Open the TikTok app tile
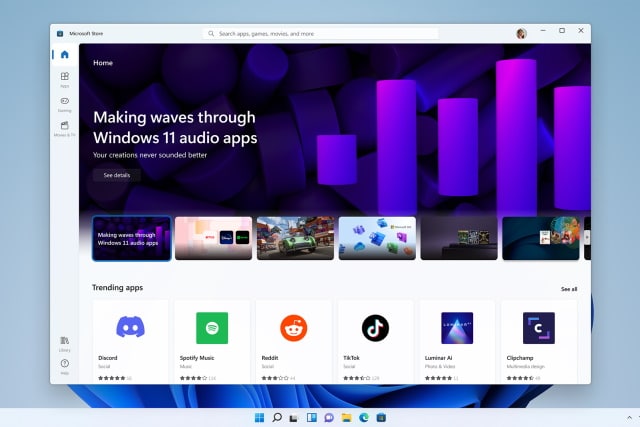Image resolution: width=640 pixels, height=427 pixels. 375,340
